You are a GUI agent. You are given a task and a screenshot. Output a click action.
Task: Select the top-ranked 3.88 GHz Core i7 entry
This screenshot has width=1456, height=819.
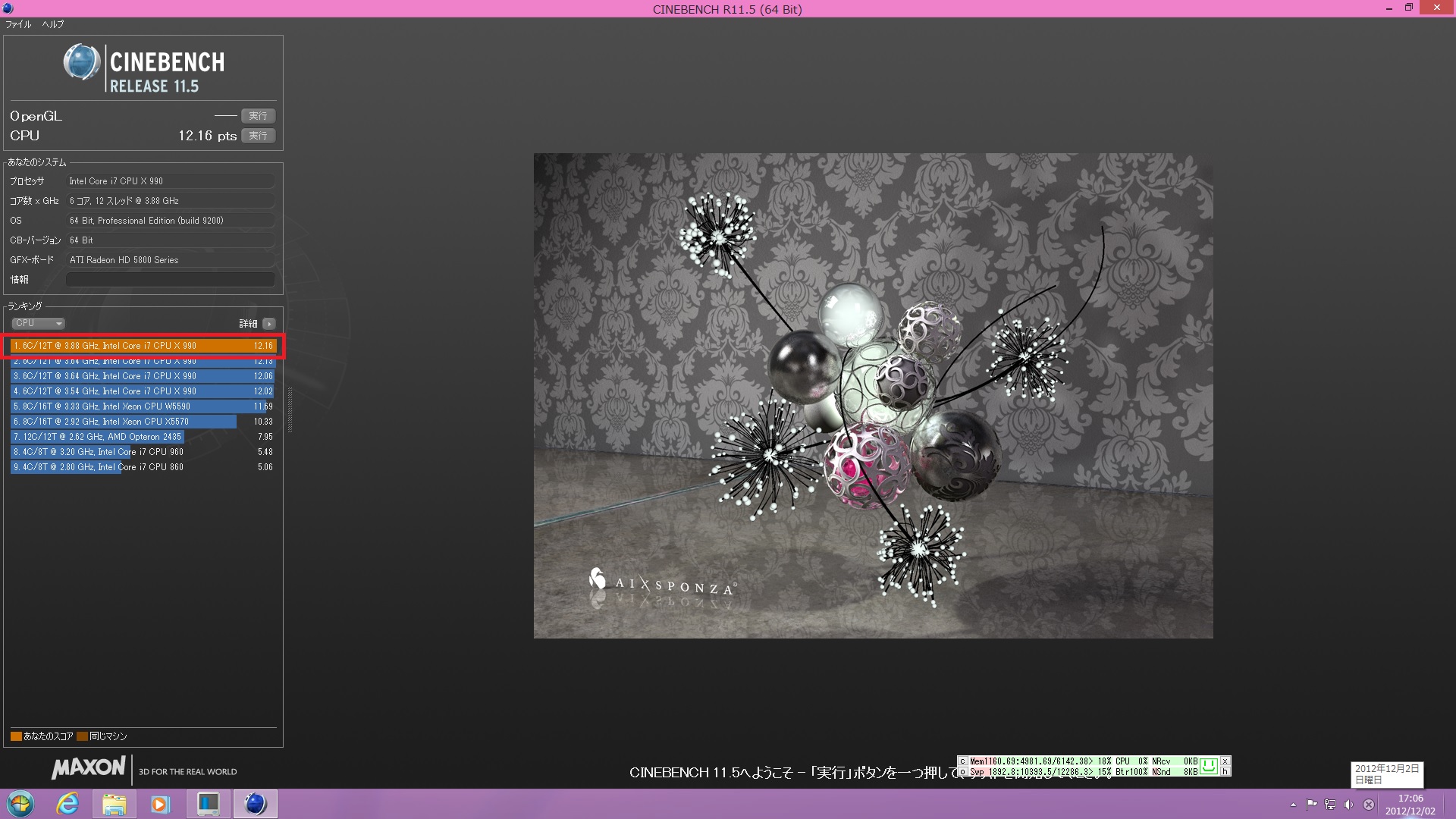143,346
